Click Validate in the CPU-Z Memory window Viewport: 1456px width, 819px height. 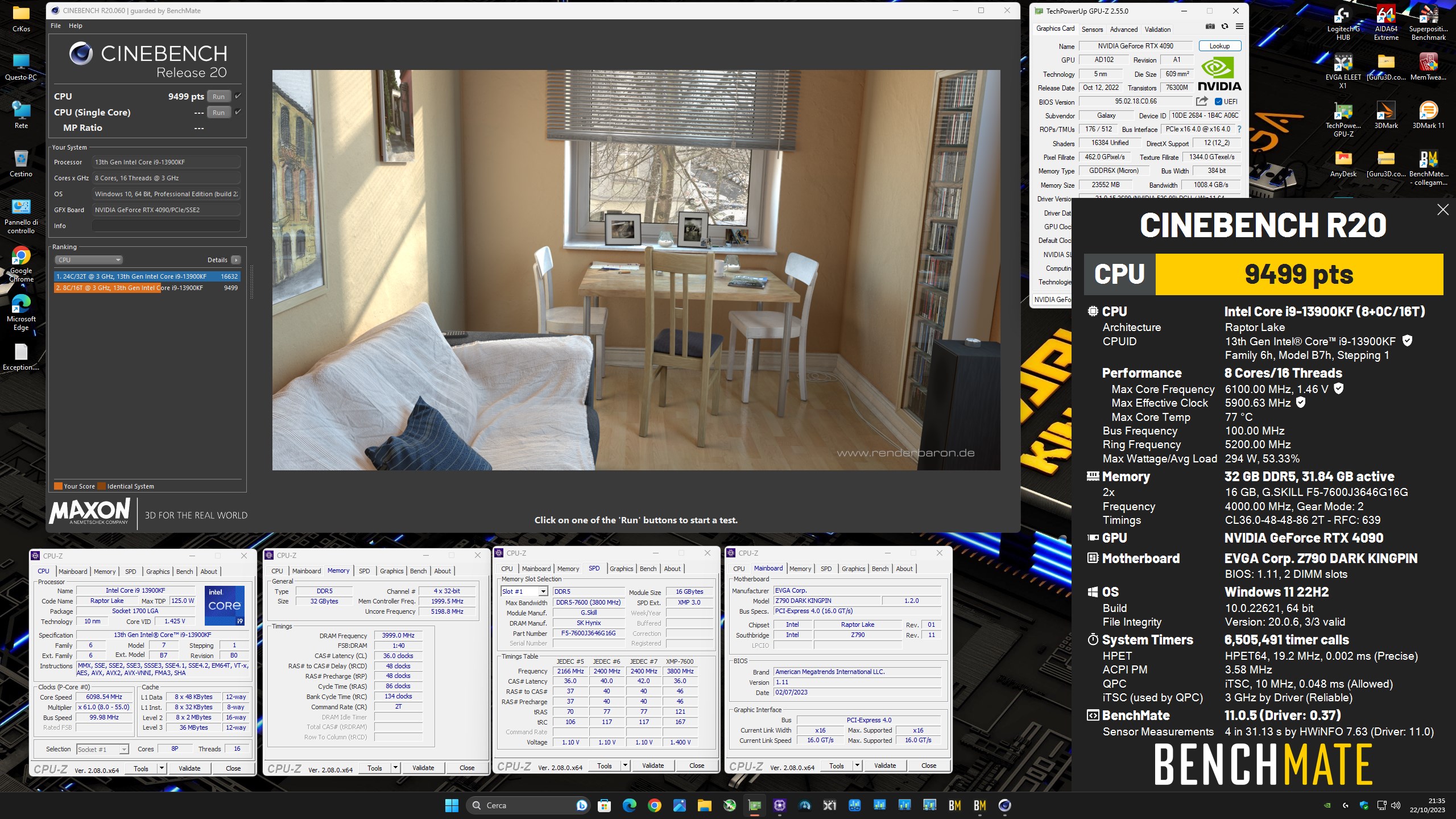pos(423,768)
